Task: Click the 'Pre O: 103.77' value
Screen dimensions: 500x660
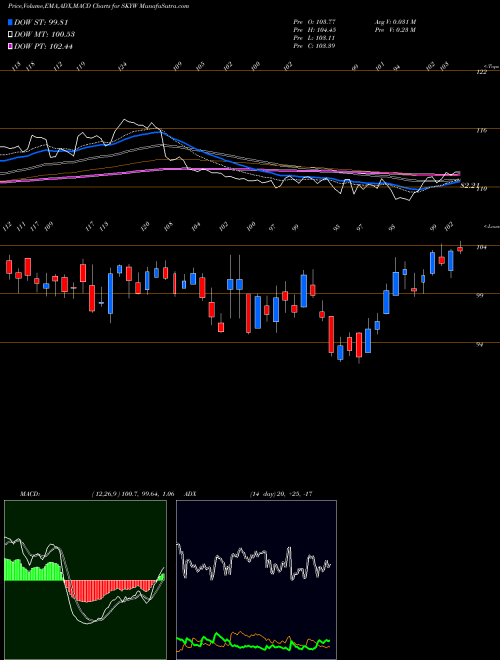Action: coord(314,21)
